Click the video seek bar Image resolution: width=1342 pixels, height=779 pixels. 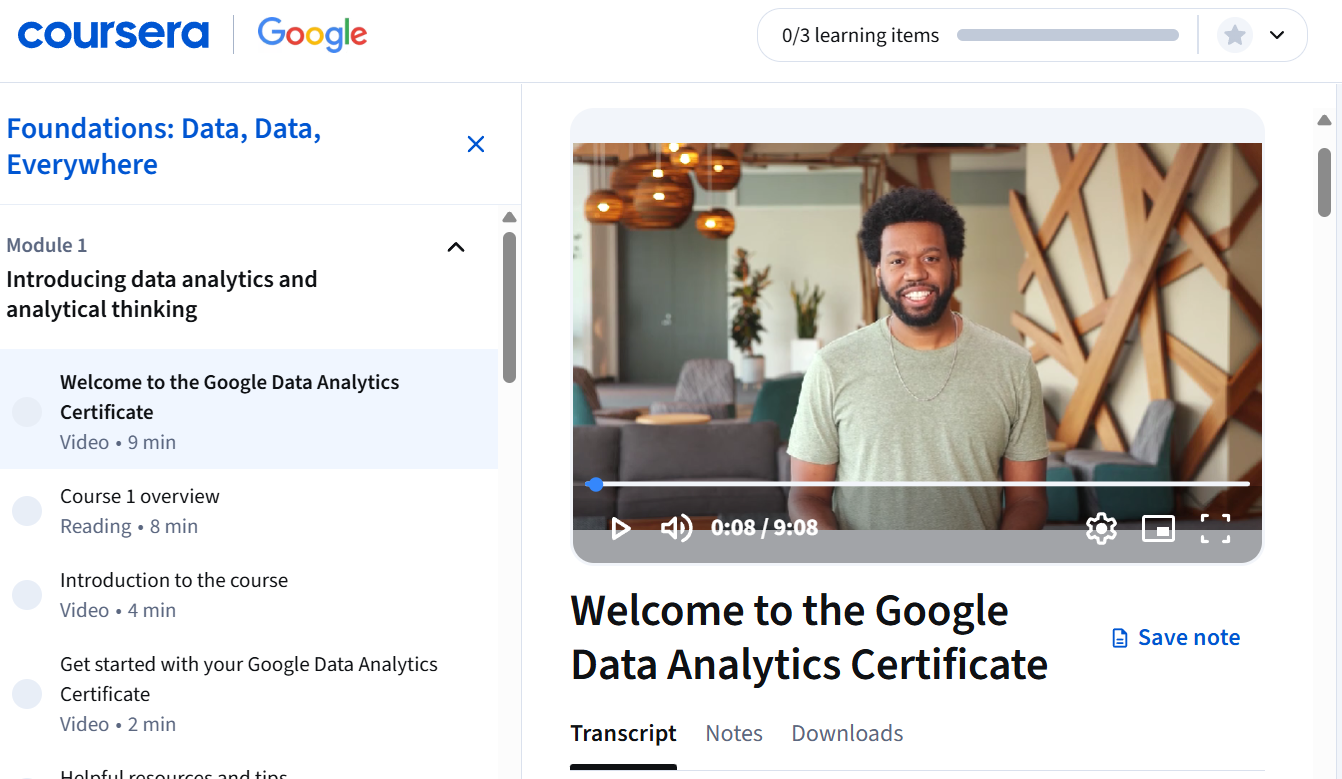(917, 484)
